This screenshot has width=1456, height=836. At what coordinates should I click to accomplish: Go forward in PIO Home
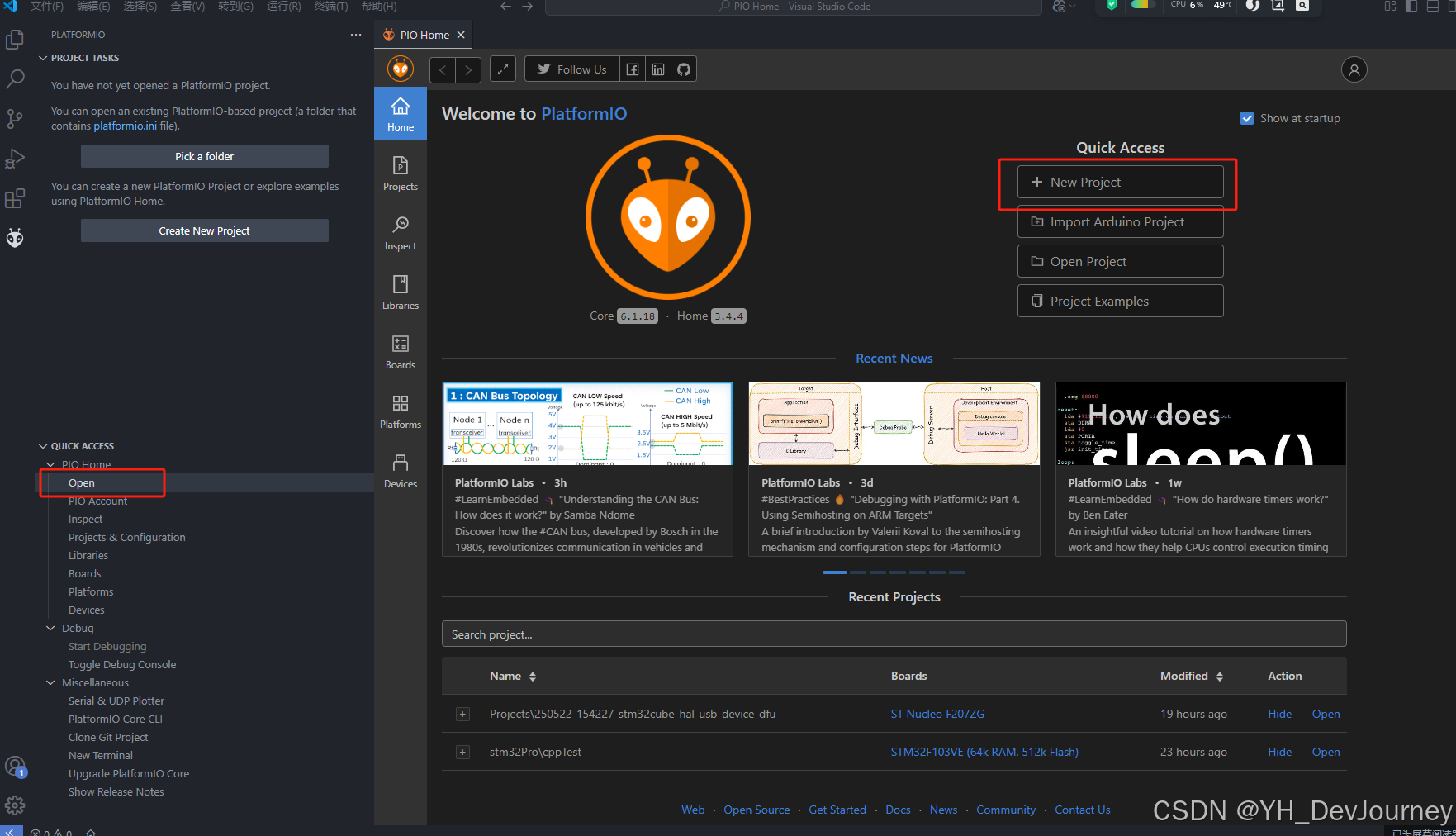click(468, 69)
